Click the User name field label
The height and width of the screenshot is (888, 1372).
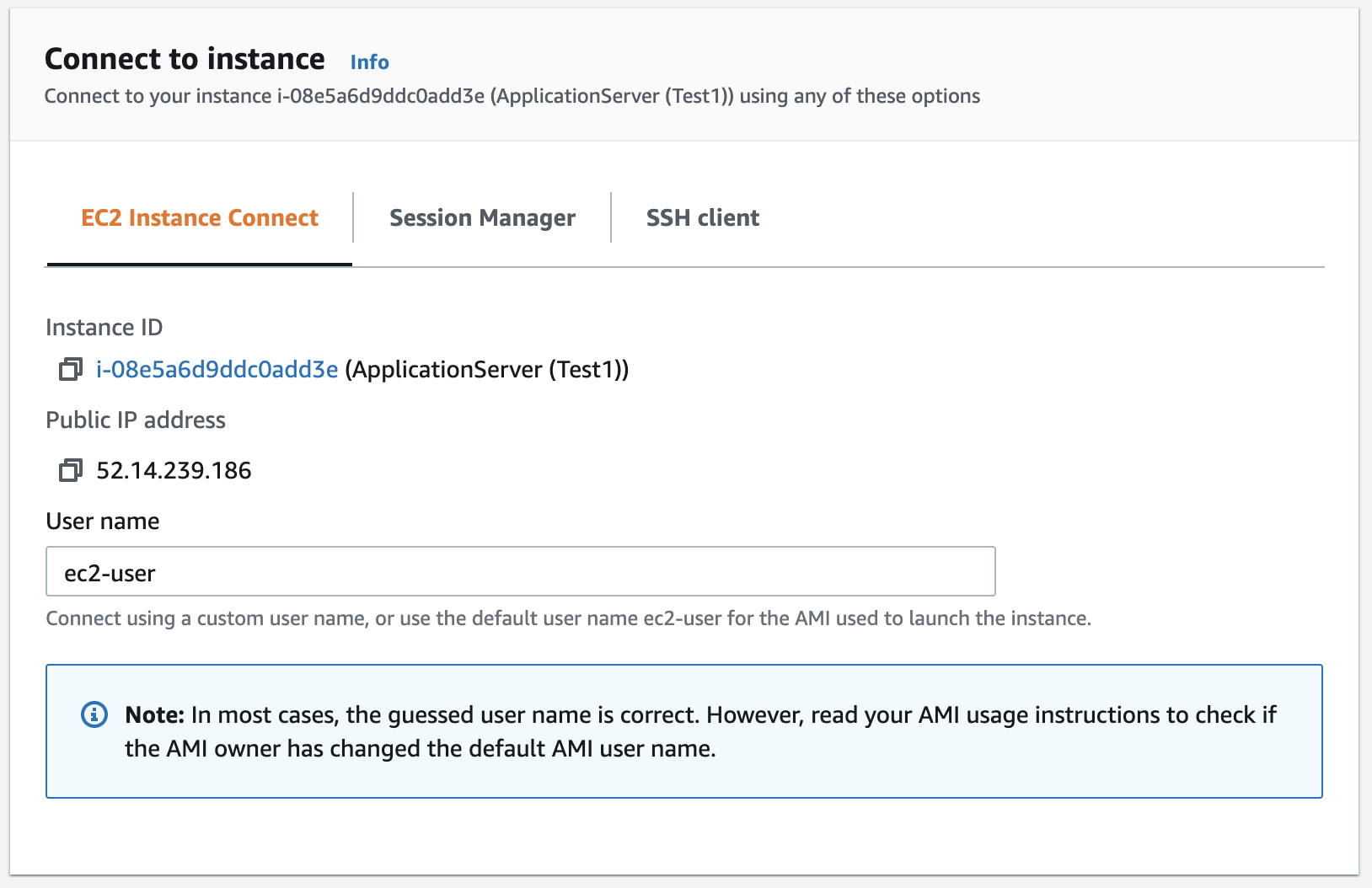[103, 521]
